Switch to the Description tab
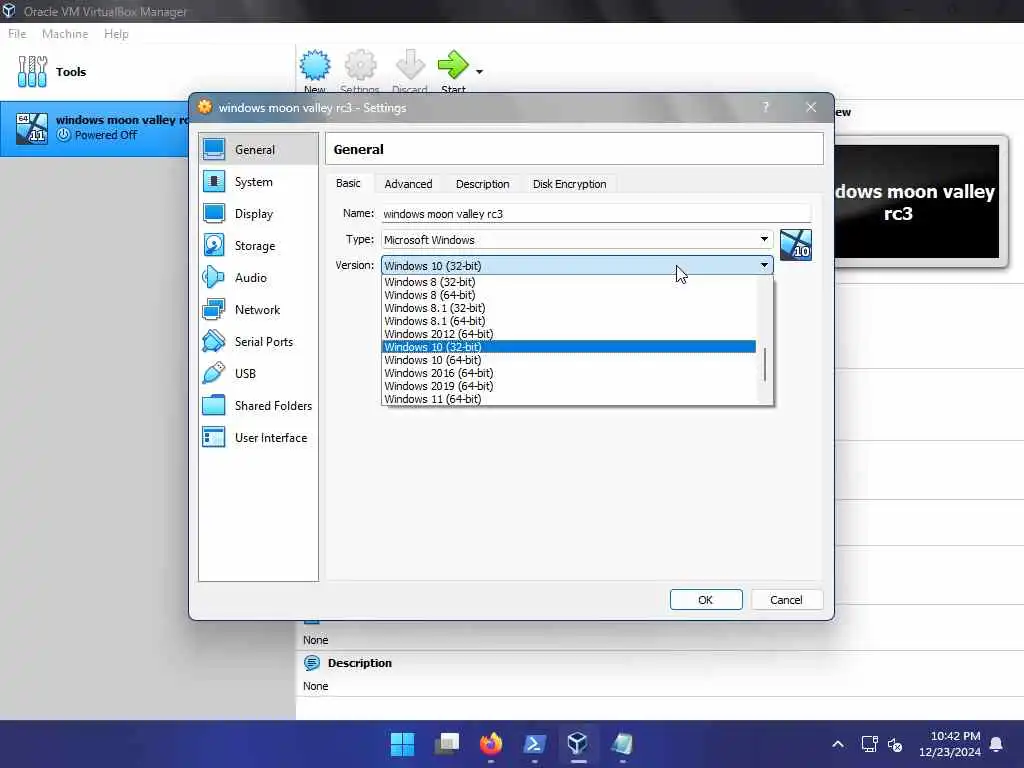The width and height of the screenshot is (1024, 768). 483,184
